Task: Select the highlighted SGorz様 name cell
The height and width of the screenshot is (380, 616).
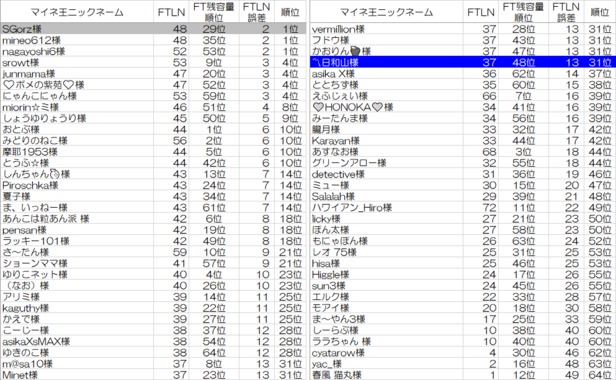Action: [x=77, y=29]
